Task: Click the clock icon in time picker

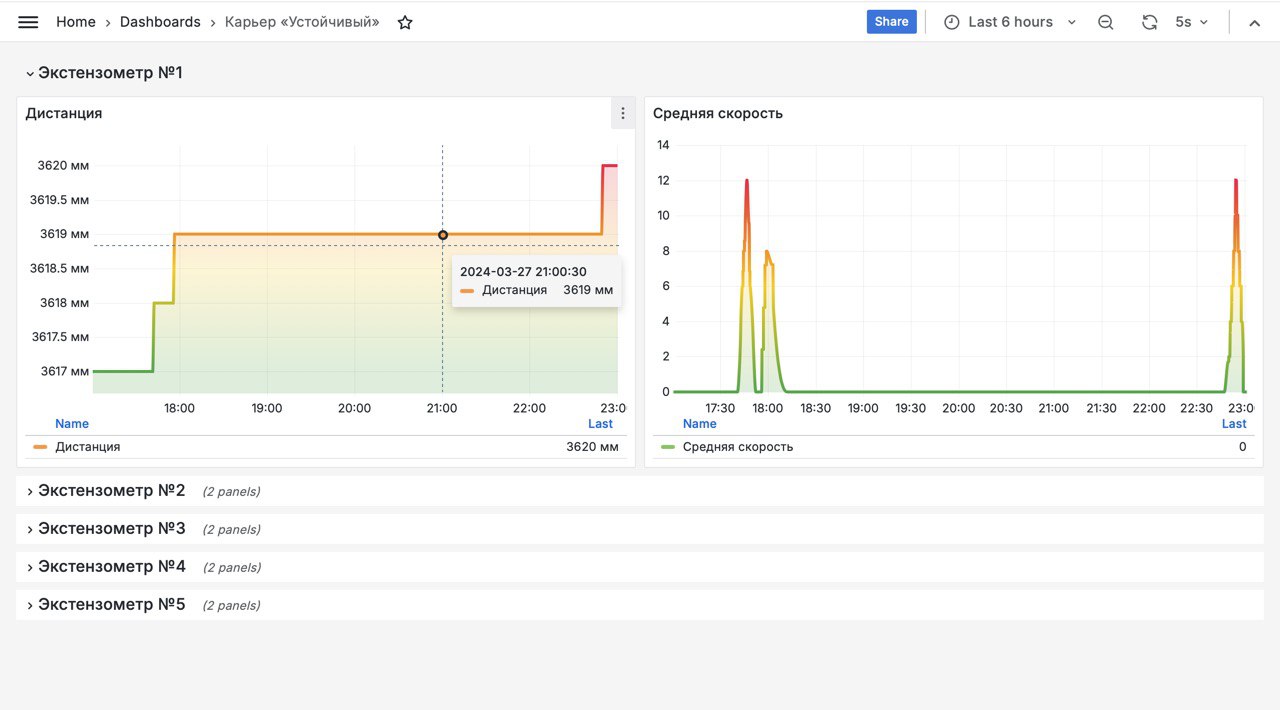Action: point(951,22)
